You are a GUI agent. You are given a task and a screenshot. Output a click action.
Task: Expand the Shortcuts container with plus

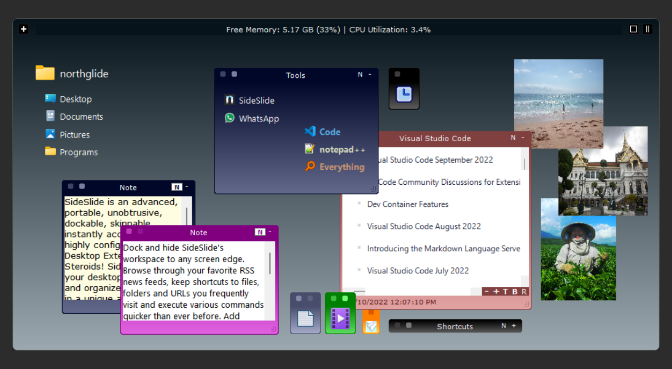tap(513, 326)
